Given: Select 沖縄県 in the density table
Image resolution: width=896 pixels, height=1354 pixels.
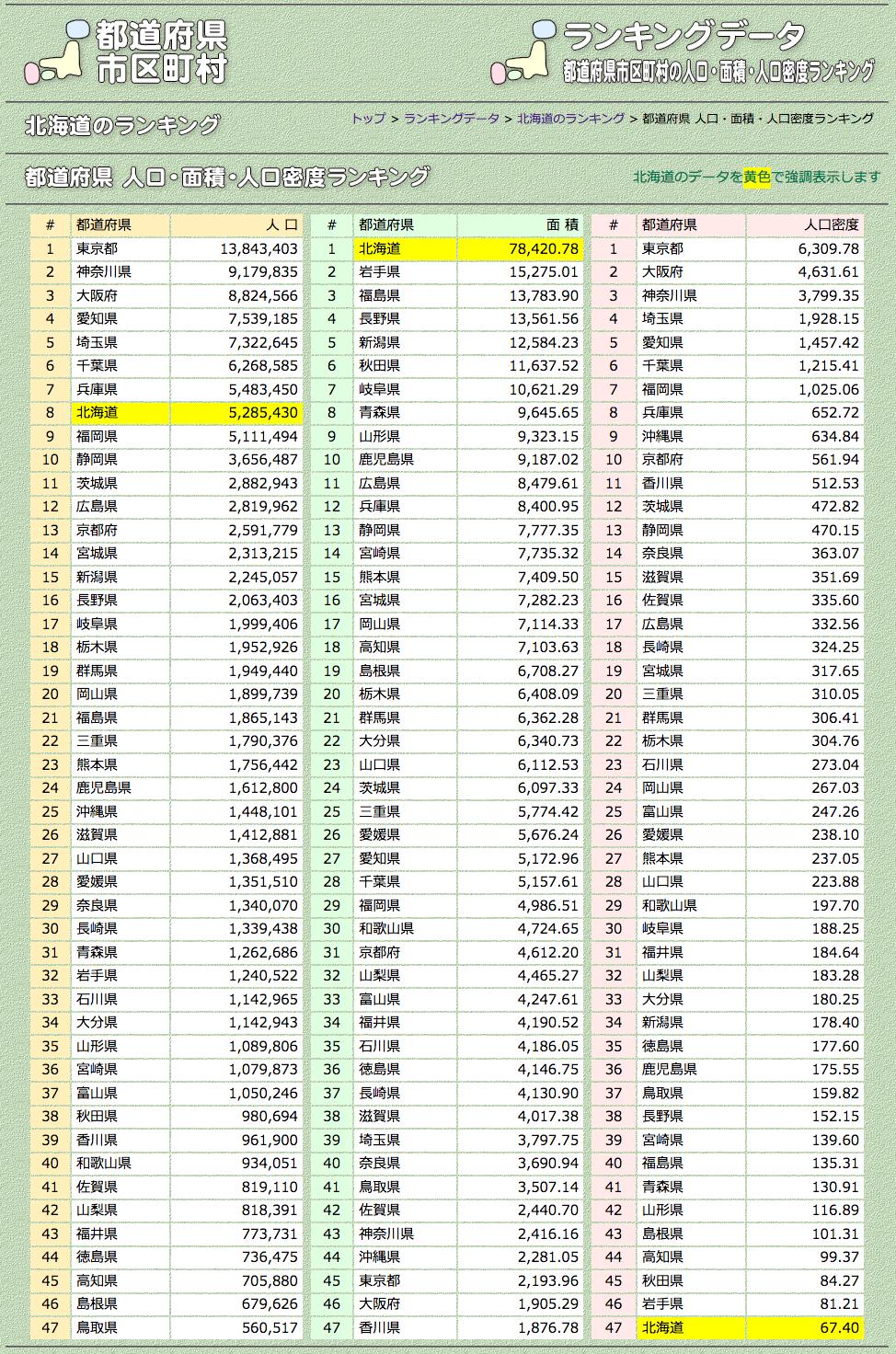Looking at the screenshot, I should click(662, 436).
